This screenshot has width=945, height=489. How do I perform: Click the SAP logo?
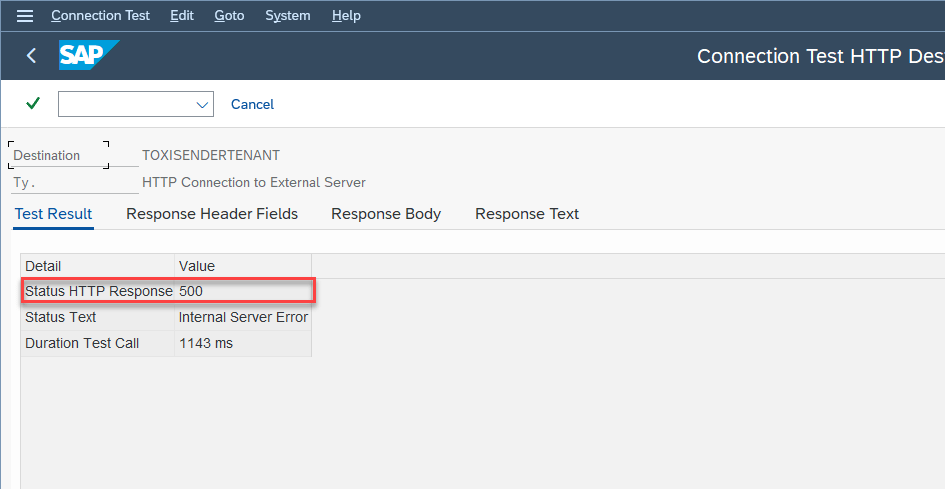[88, 56]
